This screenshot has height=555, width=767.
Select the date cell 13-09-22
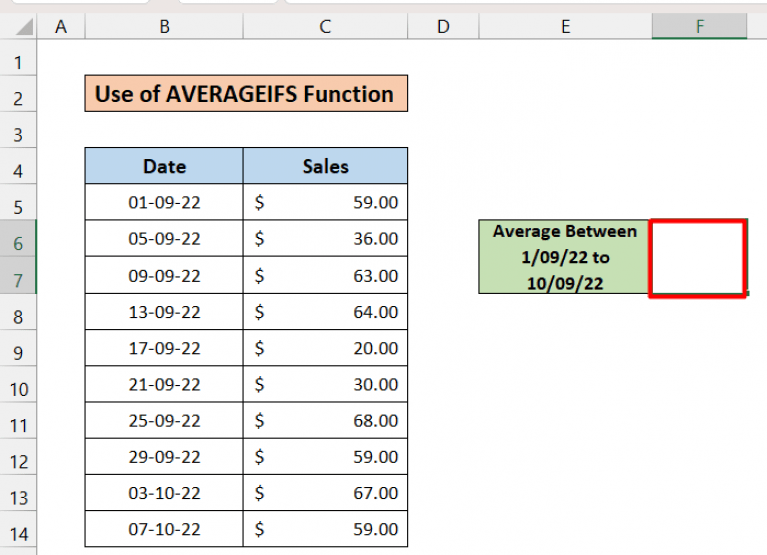pyautogui.click(x=164, y=311)
